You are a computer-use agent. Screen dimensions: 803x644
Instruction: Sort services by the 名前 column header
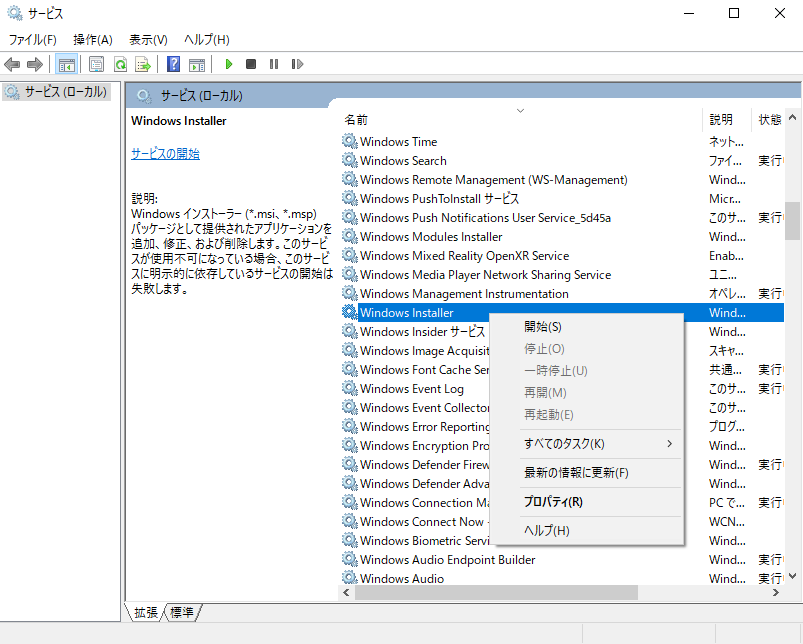click(x=356, y=120)
